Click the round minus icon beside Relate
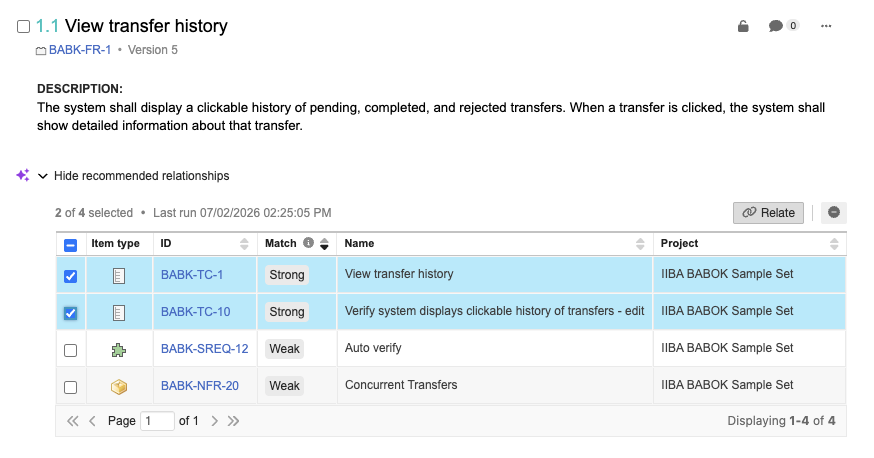This screenshot has height=458, width=874. point(834,212)
